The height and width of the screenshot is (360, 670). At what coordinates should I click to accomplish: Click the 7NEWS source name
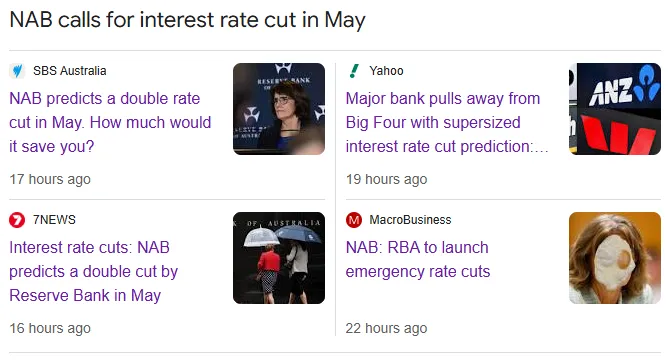tap(54, 220)
